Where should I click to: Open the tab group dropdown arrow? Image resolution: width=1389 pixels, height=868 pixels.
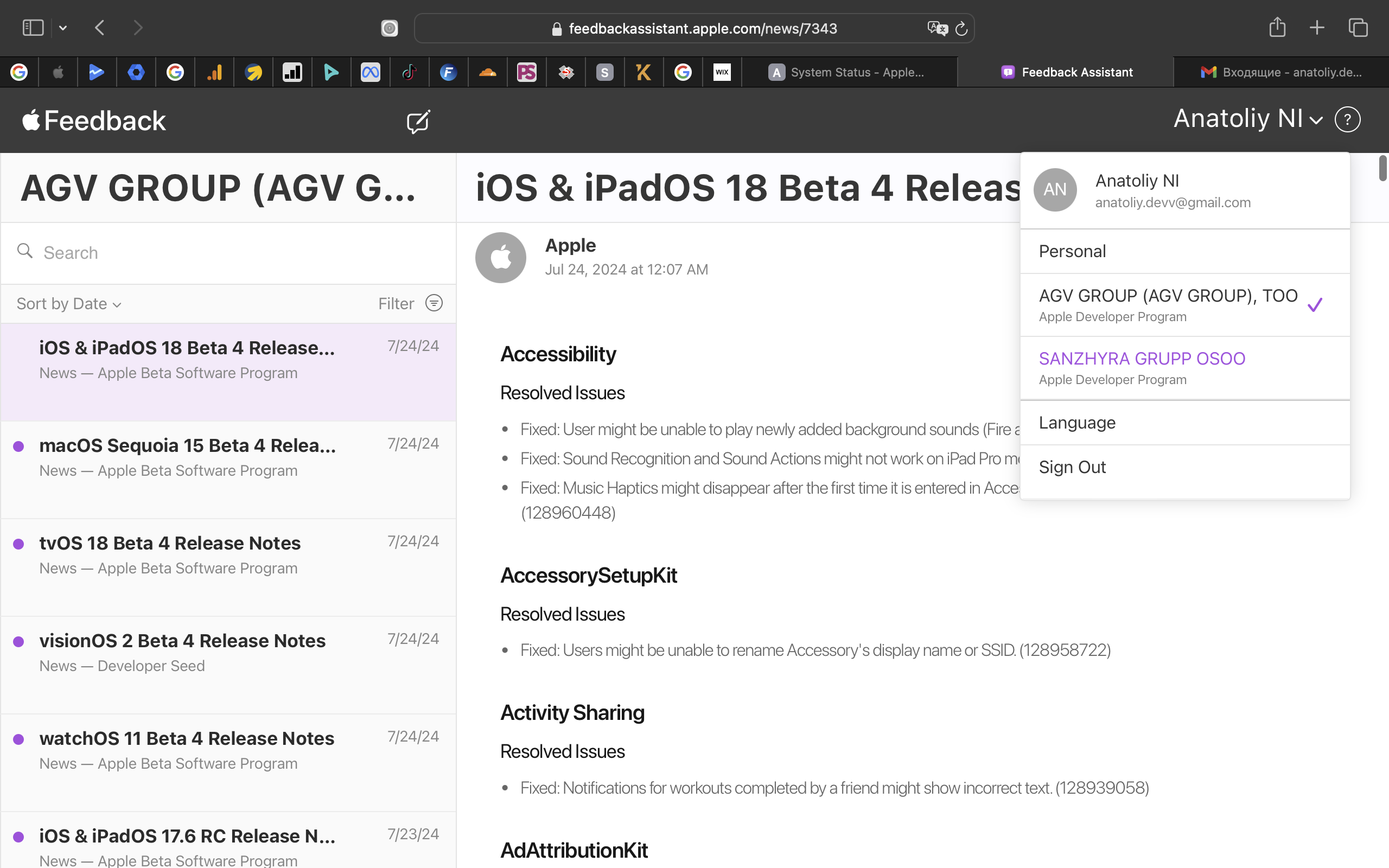pos(63,28)
